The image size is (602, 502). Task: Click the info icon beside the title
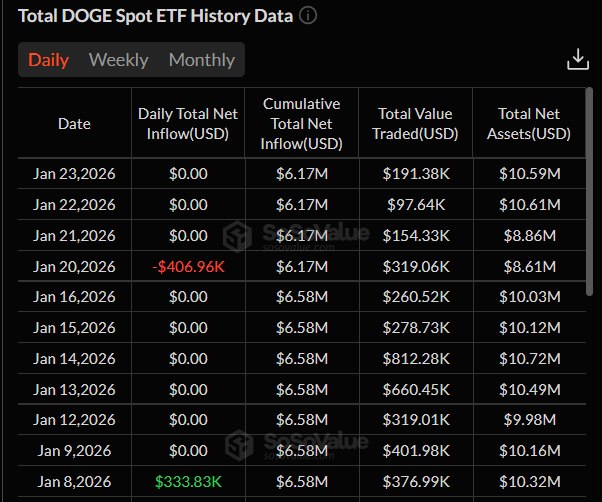tap(308, 16)
